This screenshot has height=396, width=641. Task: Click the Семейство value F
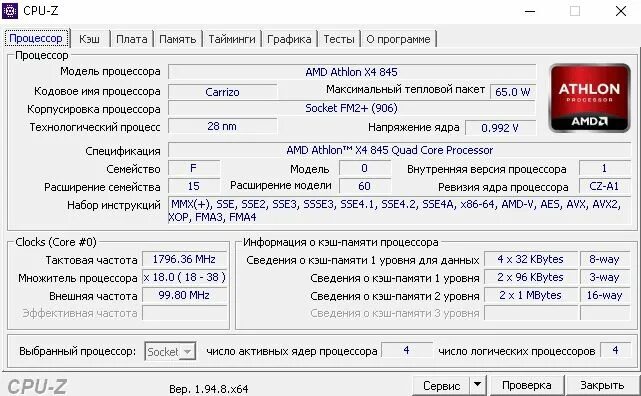pos(194,168)
